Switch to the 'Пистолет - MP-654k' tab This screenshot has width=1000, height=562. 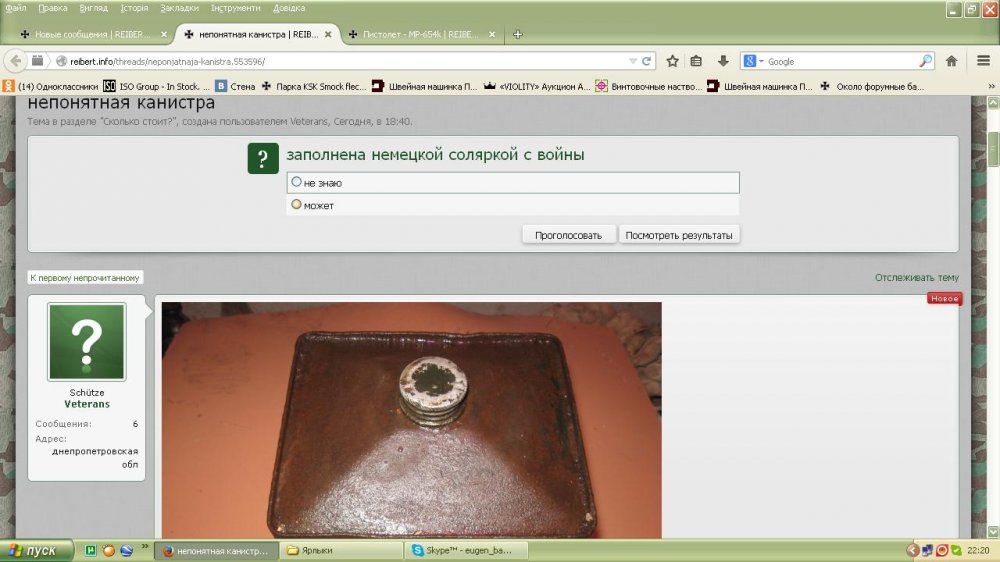pos(418,34)
